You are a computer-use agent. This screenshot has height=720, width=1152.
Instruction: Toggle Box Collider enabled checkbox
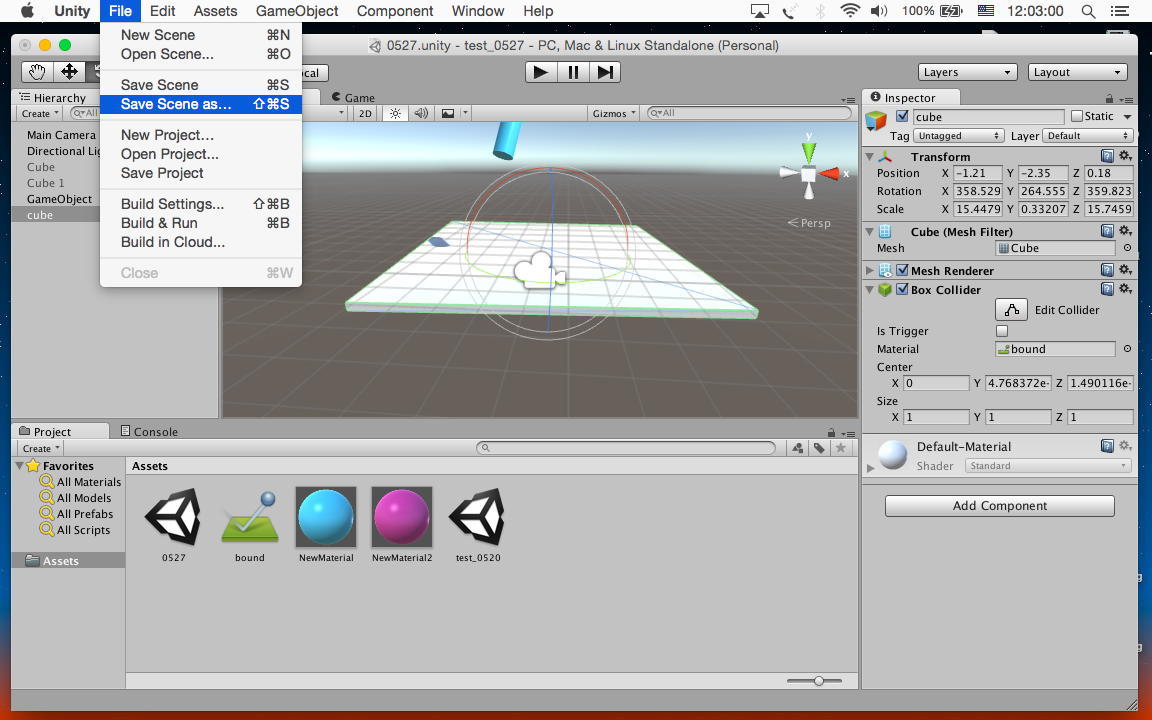(x=902, y=289)
